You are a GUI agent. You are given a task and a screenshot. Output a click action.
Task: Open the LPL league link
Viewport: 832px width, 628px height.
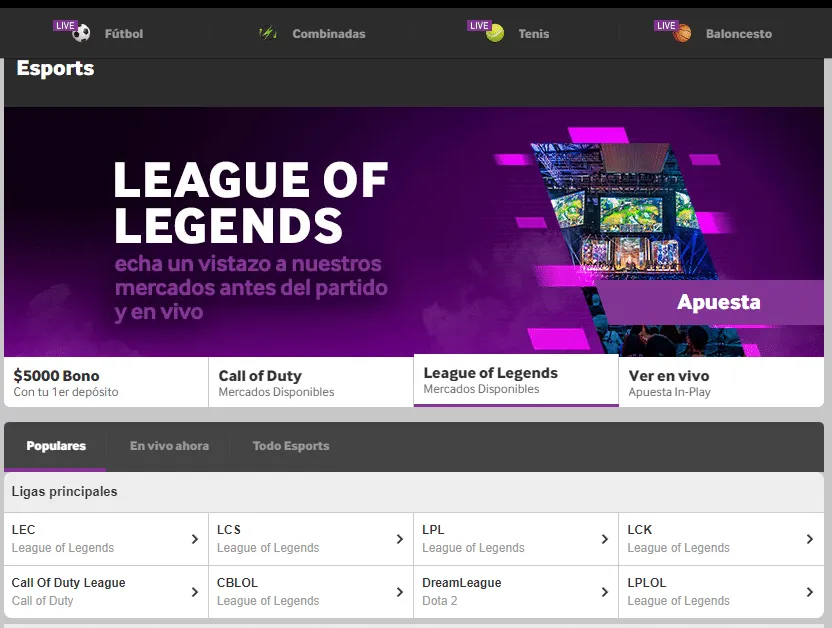[x=516, y=539]
